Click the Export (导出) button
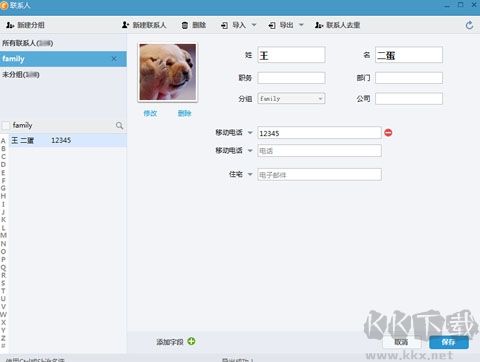480x362 pixels. [281, 25]
